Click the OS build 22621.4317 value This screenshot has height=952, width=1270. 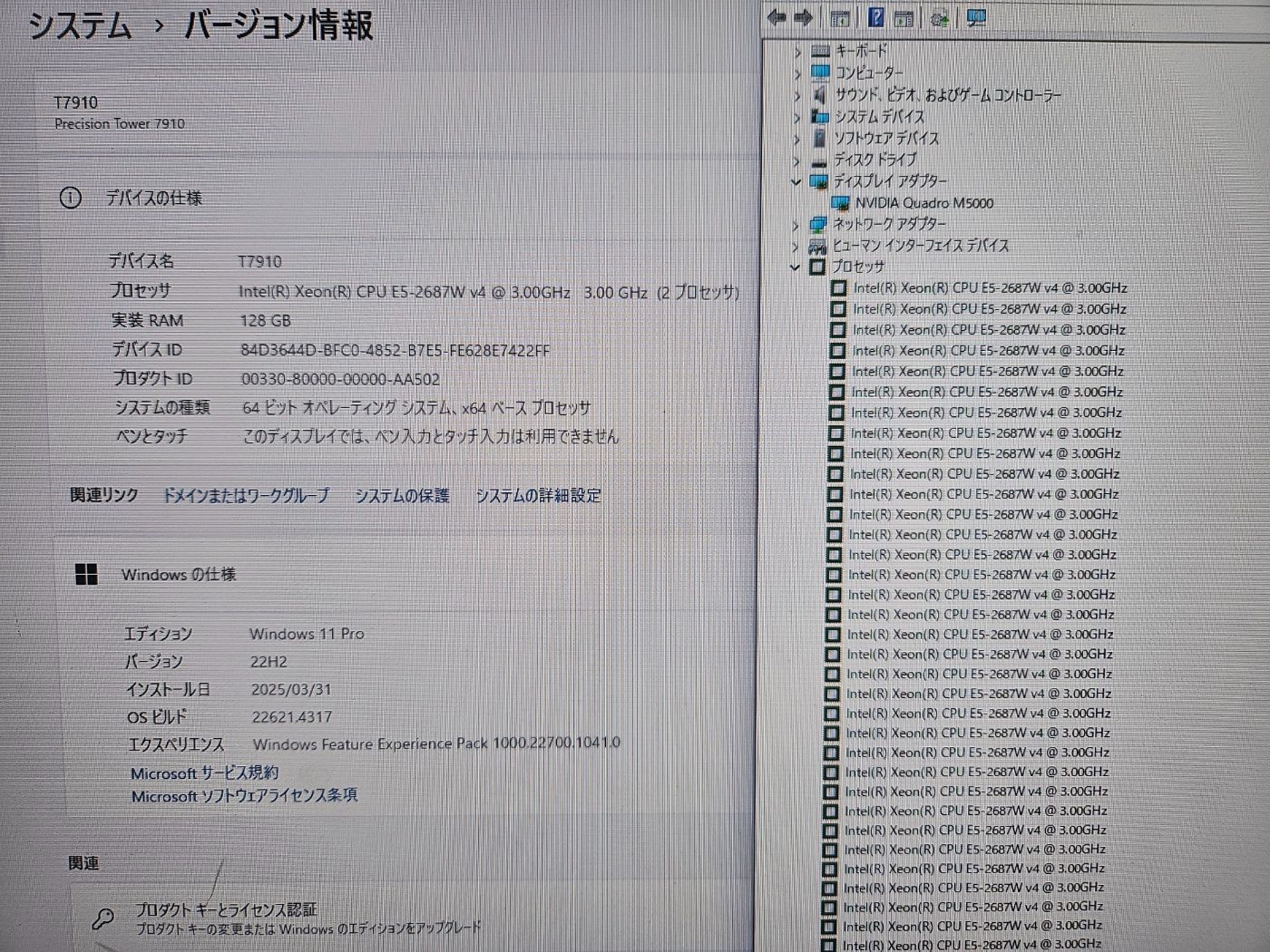pos(291,716)
